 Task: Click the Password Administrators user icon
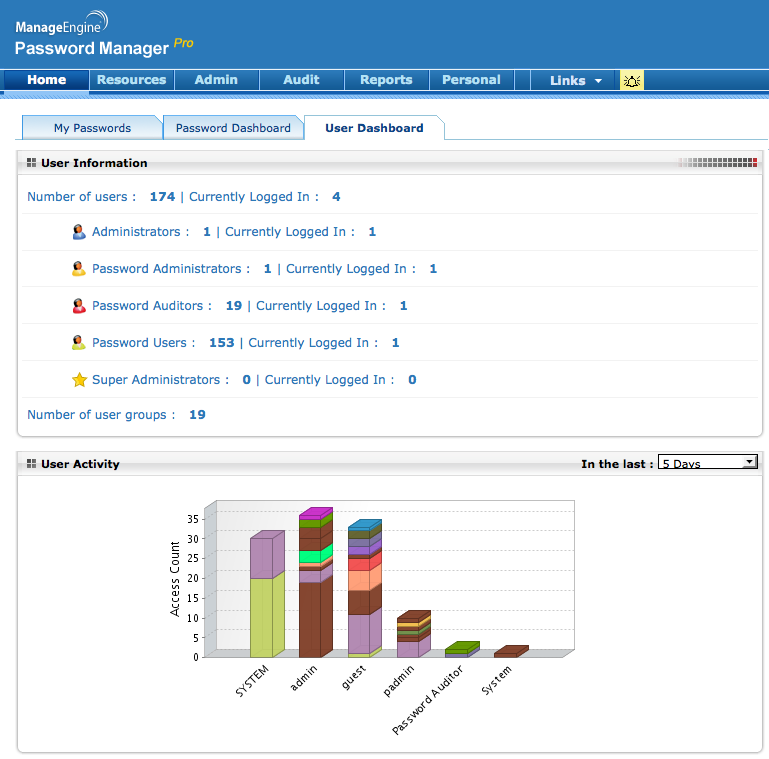click(78, 269)
